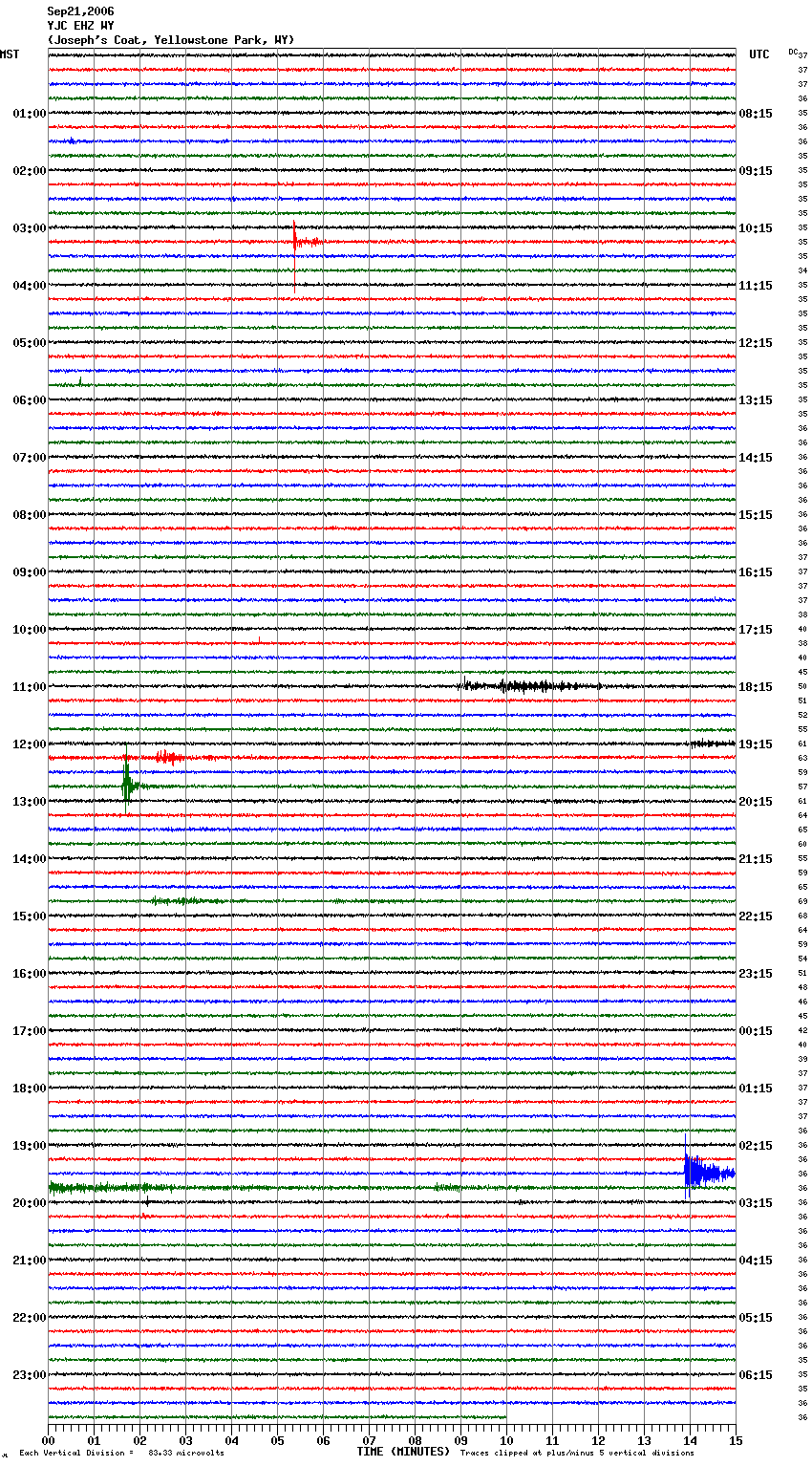The width and height of the screenshot is (812, 1466).
Task: Select the 01:00 MST time label
Action: [x=30, y=114]
